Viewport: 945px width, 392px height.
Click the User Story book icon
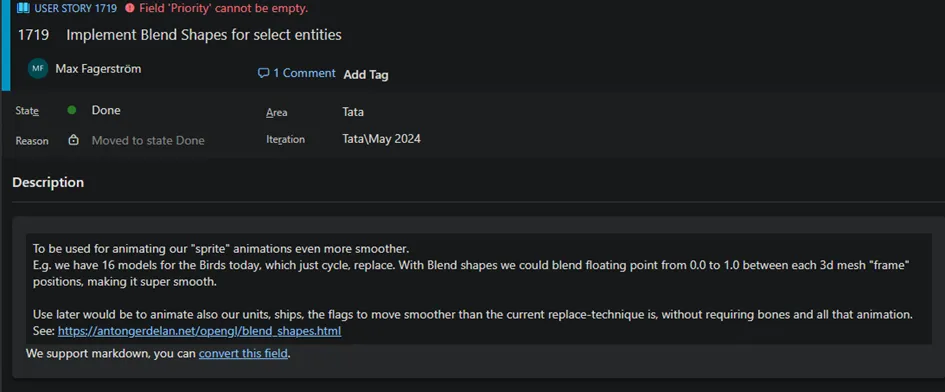coord(23,8)
